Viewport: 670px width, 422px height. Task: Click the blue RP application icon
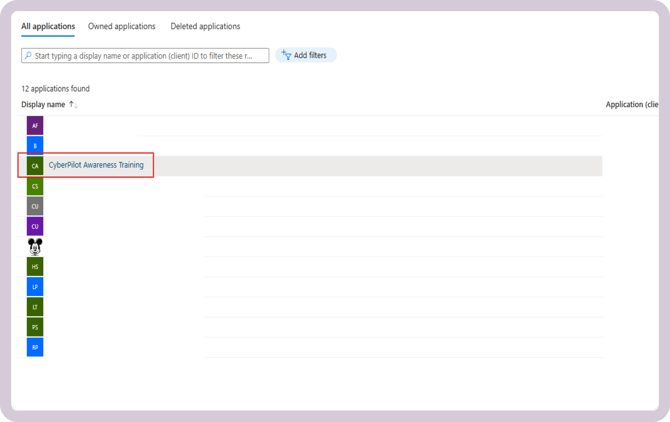click(35, 347)
